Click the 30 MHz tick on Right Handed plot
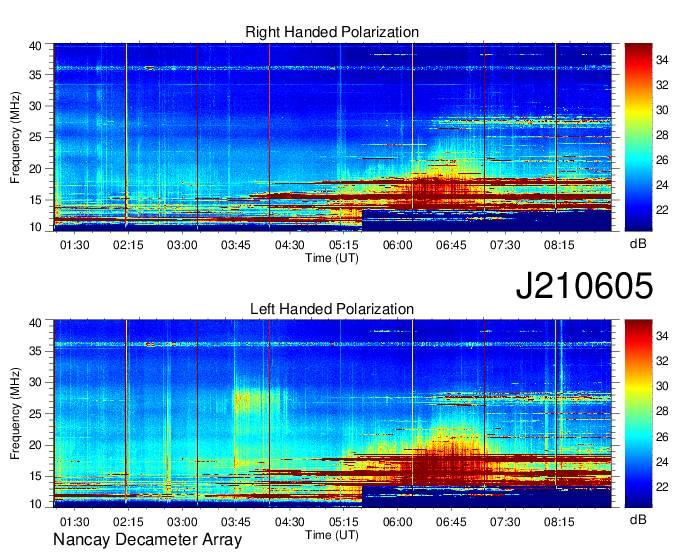The width and height of the screenshot is (680, 552). pyautogui.click(x=36, y=106)
